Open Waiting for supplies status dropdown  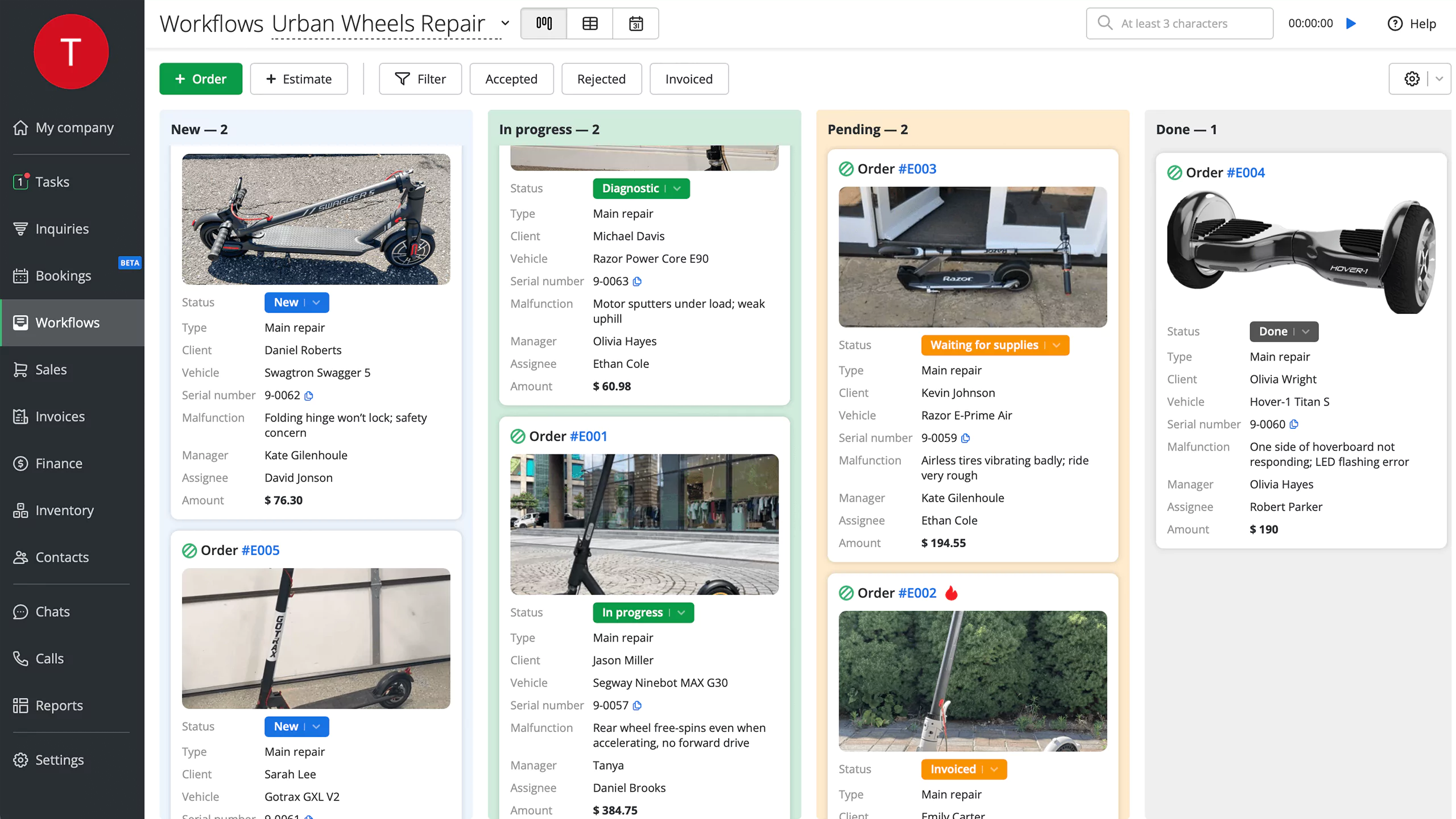coord(995,345)
